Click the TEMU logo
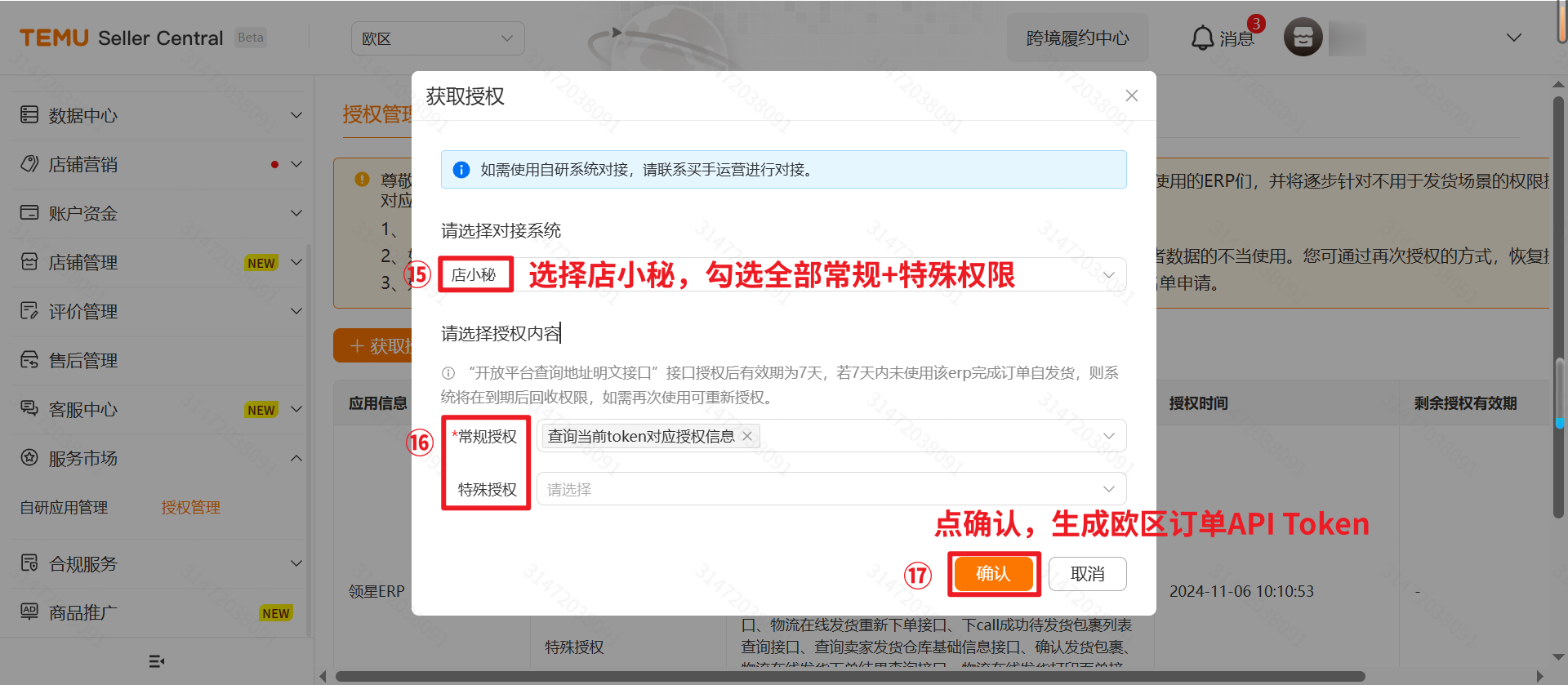This screenshot has height=685, width=1568. 54,38
